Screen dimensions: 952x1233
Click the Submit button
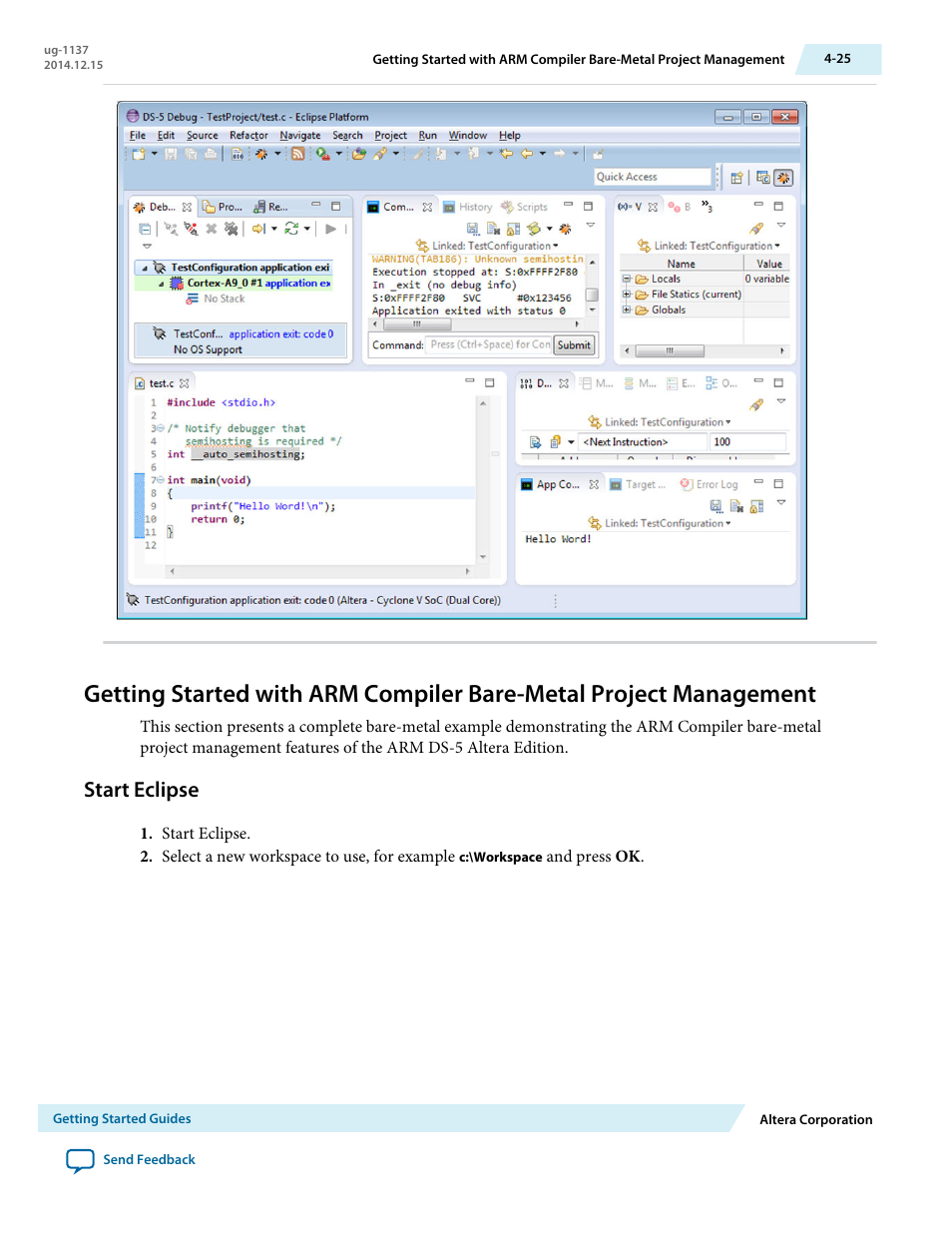pos(574,345)
